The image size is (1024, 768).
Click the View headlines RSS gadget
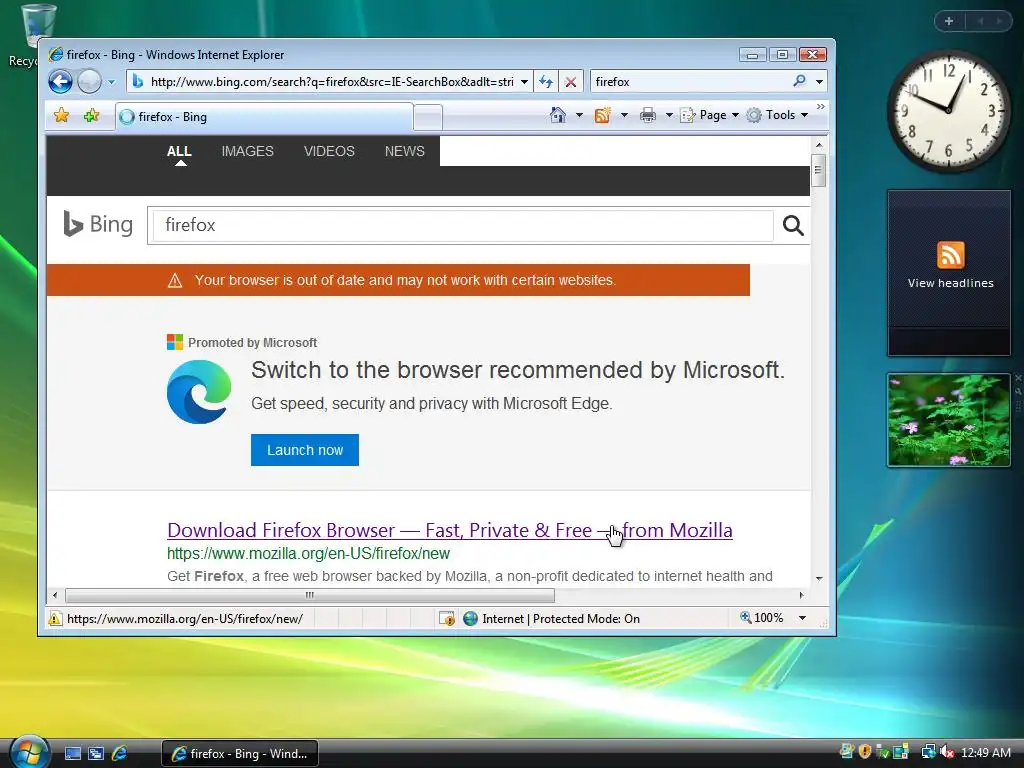pos(950,273)
